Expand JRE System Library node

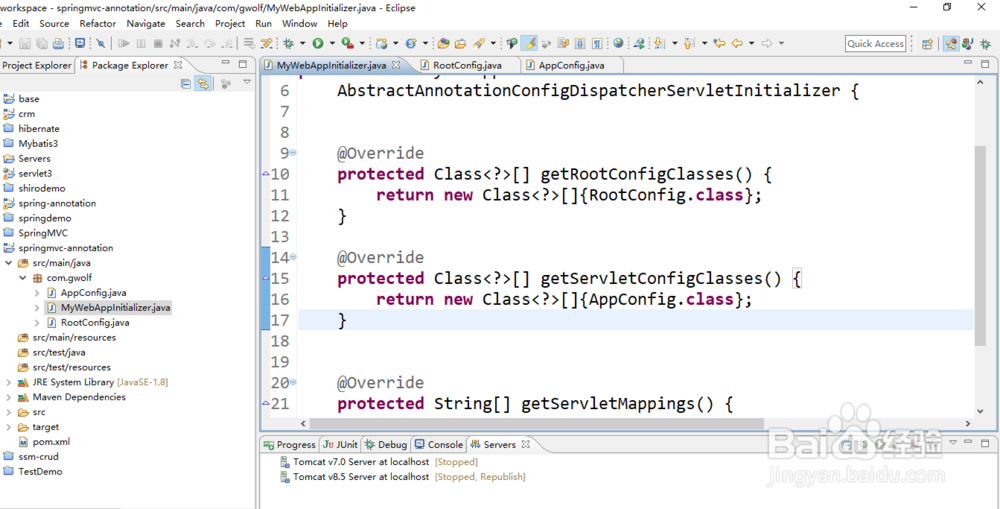(8, 382)
